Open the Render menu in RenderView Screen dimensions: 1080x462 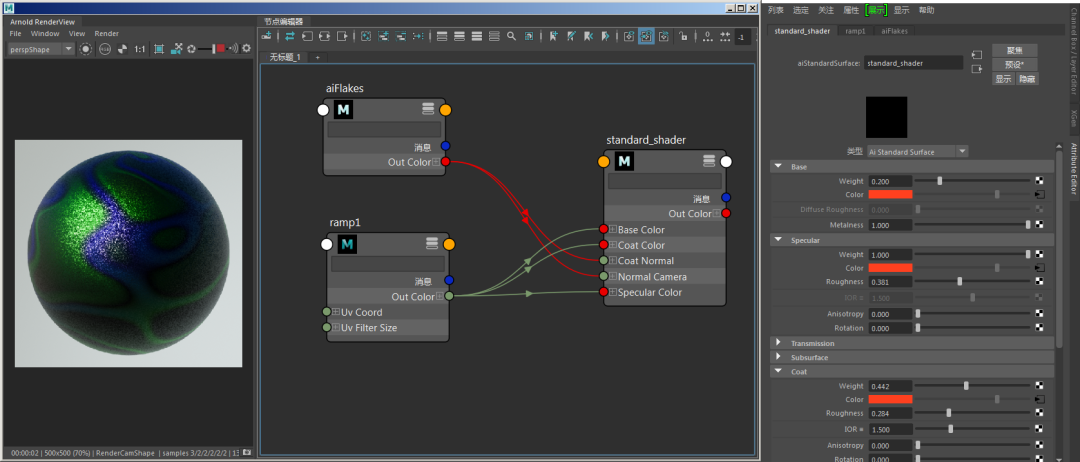click(x=107, y=33)
